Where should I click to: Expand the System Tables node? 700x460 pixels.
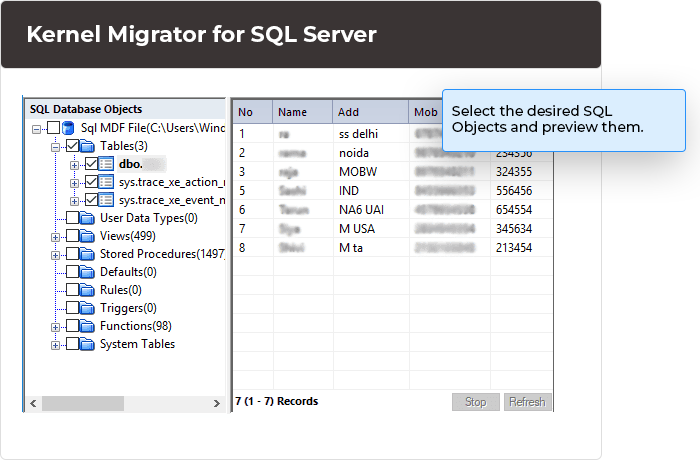[55, 345]
